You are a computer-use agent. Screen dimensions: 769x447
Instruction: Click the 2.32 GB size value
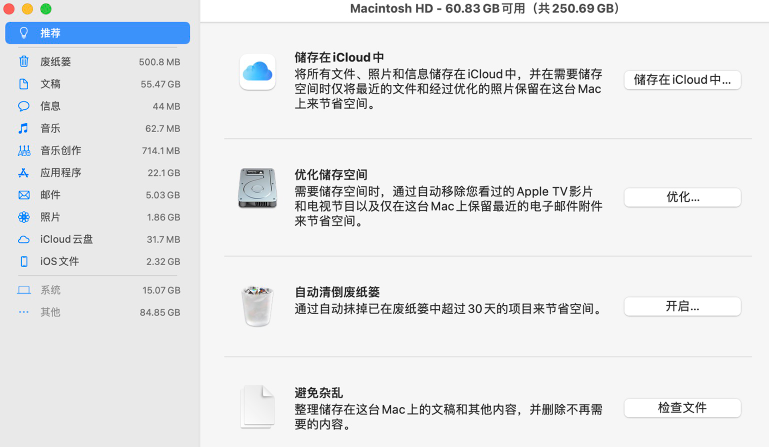[163, 262]
